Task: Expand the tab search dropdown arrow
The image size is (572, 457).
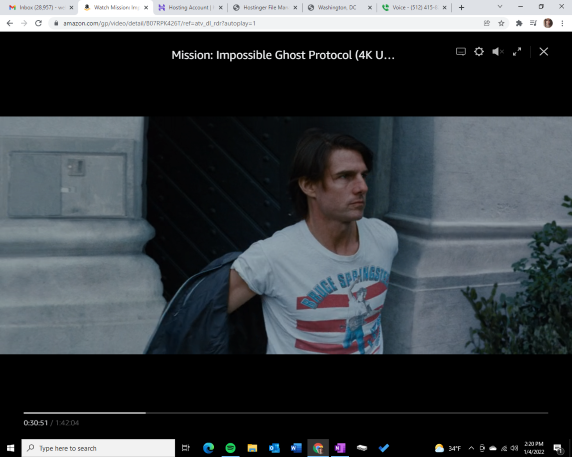Action: [x=500, y=7]
